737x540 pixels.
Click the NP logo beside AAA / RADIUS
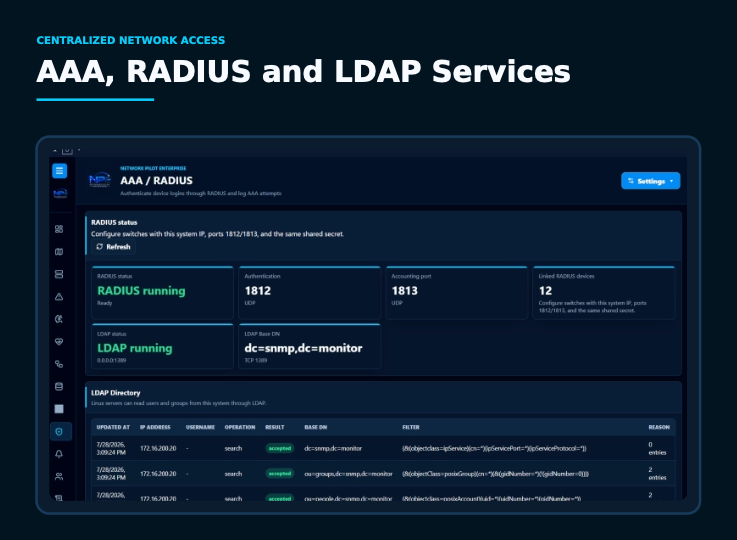[x=100, y=180]
